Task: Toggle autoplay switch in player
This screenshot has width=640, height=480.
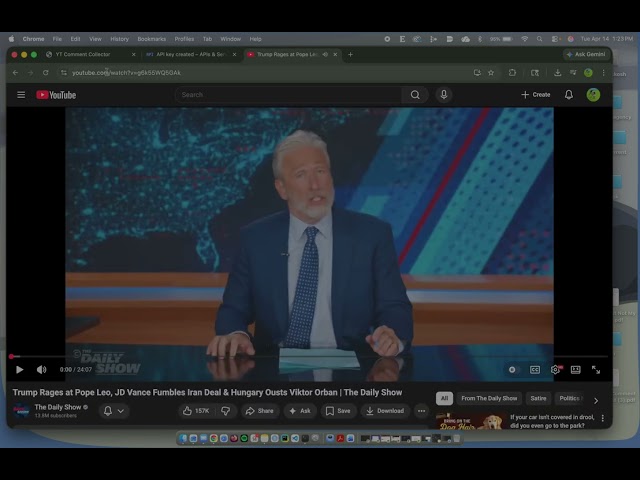Action: pyautogui.click(x=512, y=370)
